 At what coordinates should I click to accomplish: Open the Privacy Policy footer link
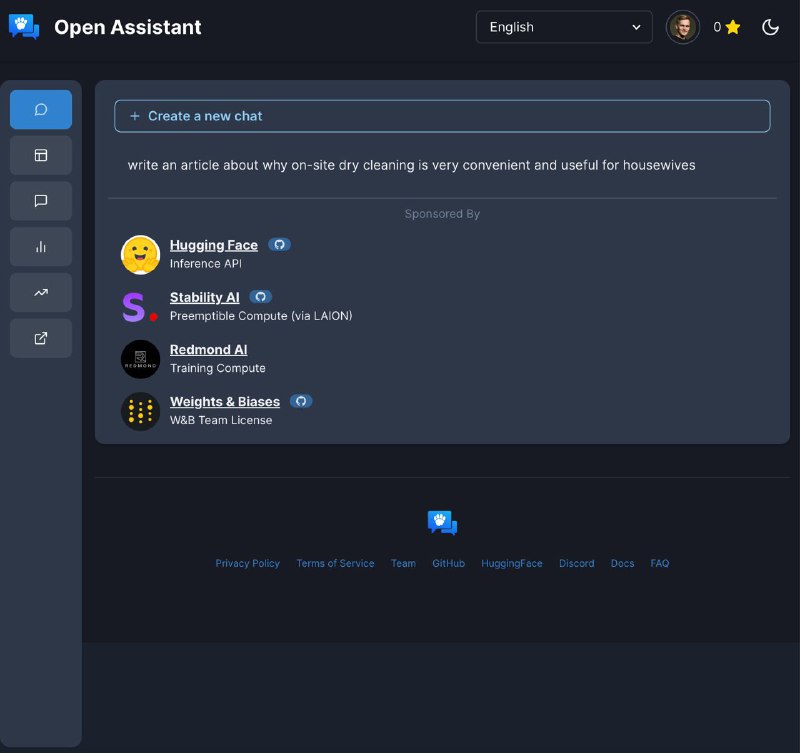click(x=247, y=563)
